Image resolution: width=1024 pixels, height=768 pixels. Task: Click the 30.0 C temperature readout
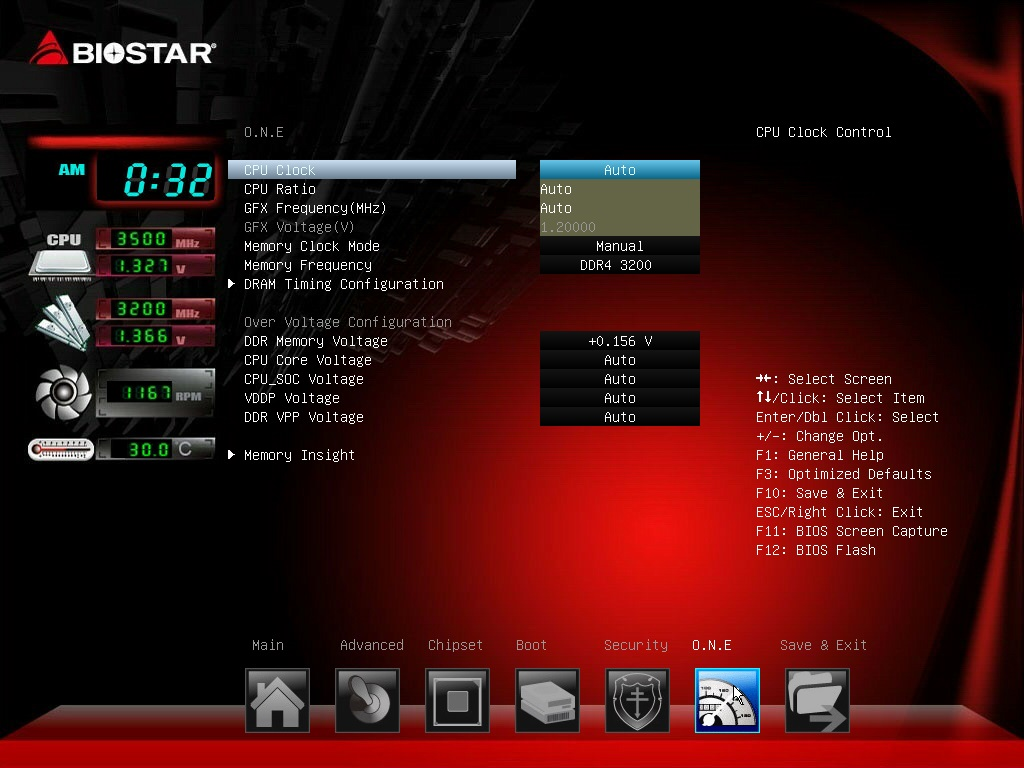[155, 449]
